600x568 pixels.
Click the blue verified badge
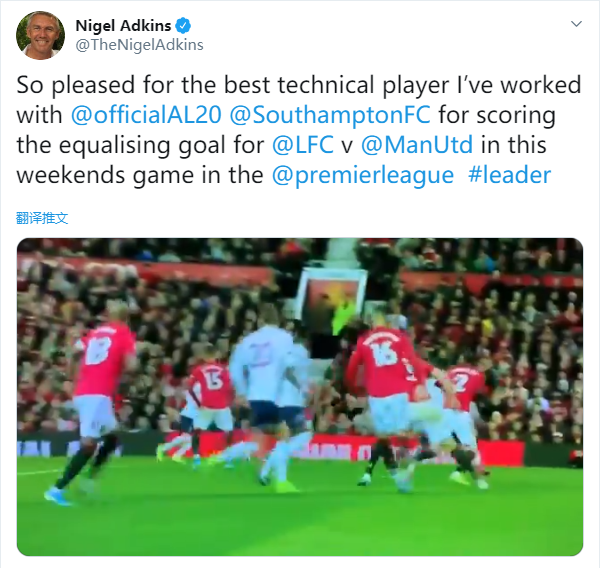183,26
